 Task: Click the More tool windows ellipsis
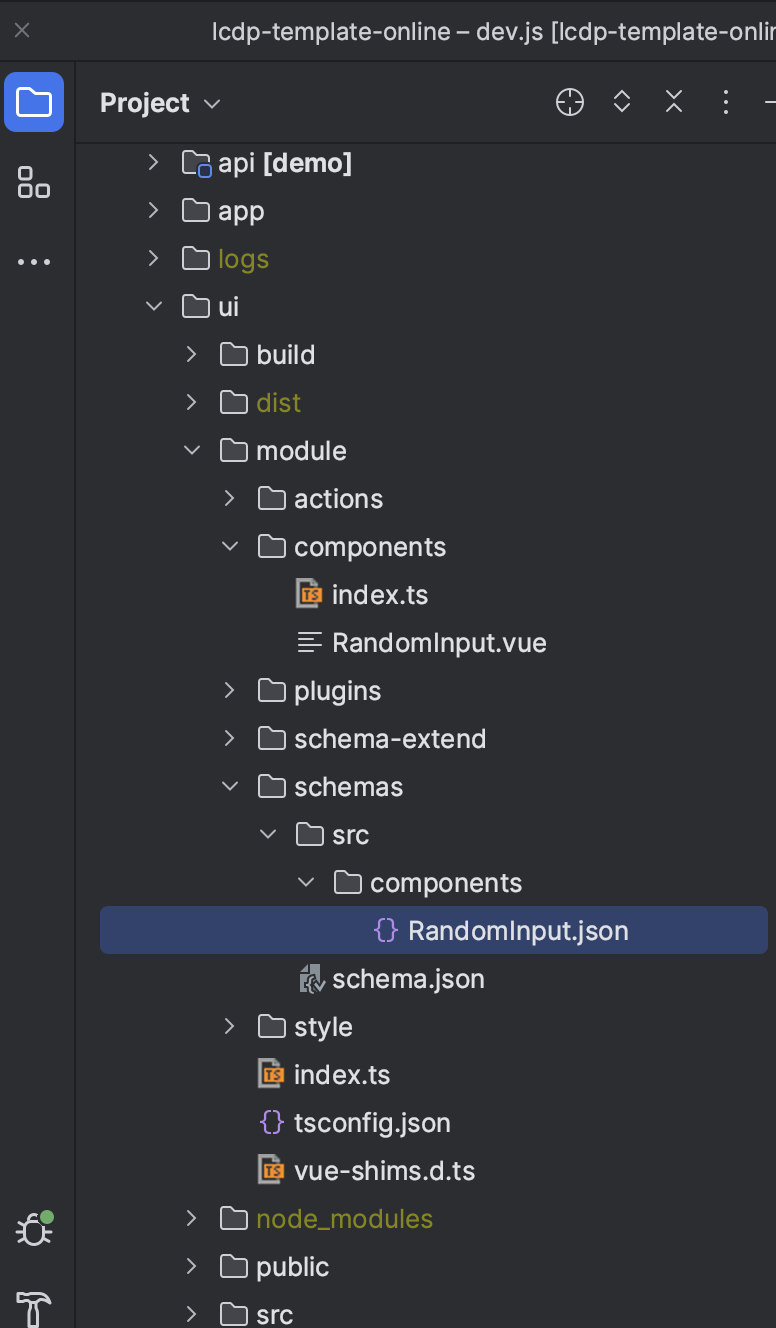[34, 262]
